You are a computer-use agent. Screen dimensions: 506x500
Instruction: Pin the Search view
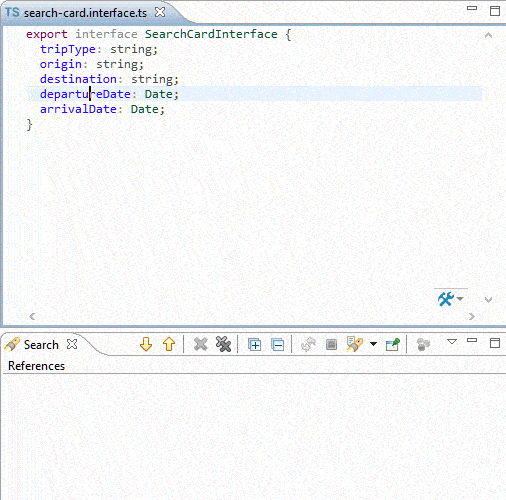pyautogui.click(x=393, y=344)
